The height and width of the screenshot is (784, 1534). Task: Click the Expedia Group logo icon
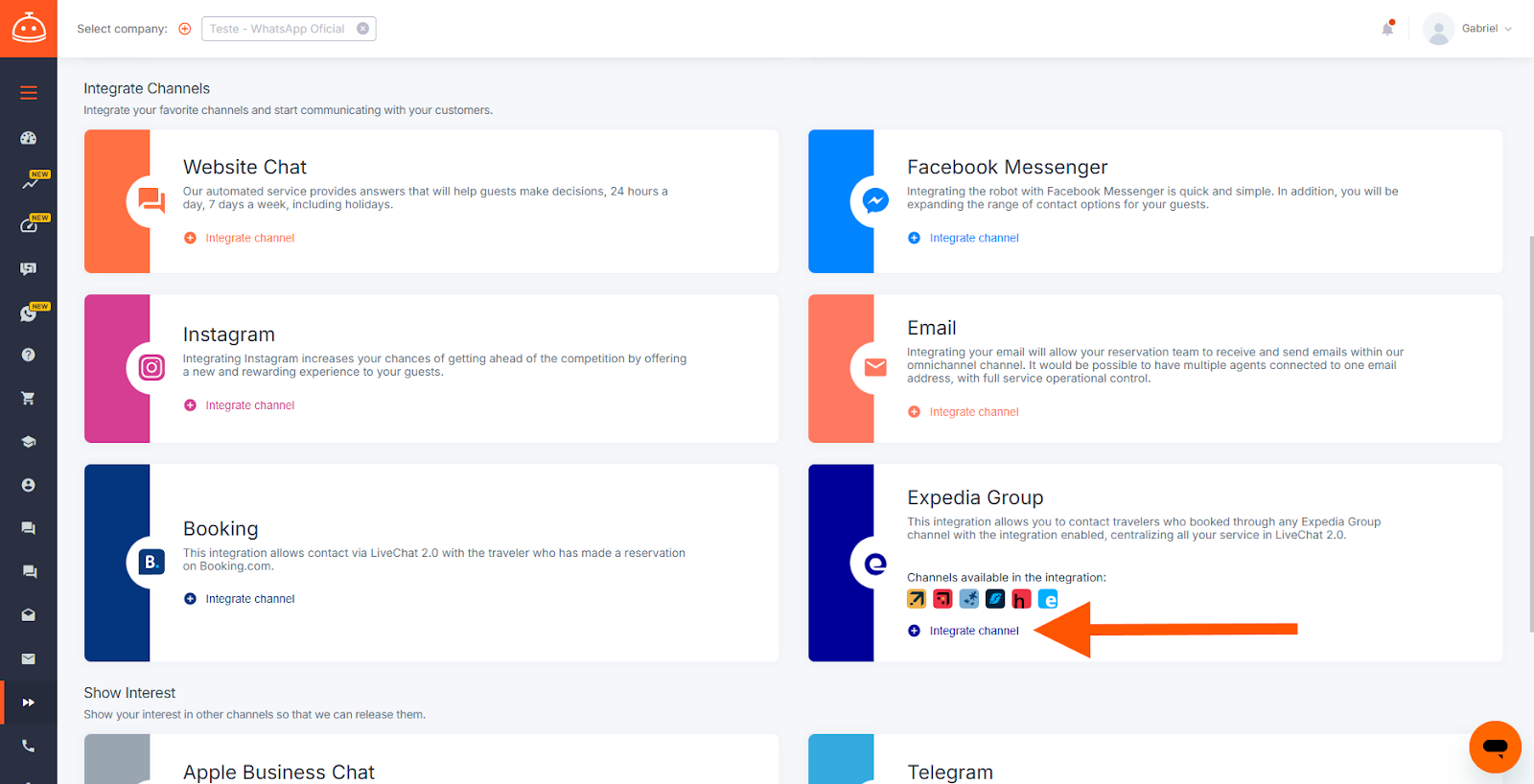pyautogui.click(x=875, y=564)
